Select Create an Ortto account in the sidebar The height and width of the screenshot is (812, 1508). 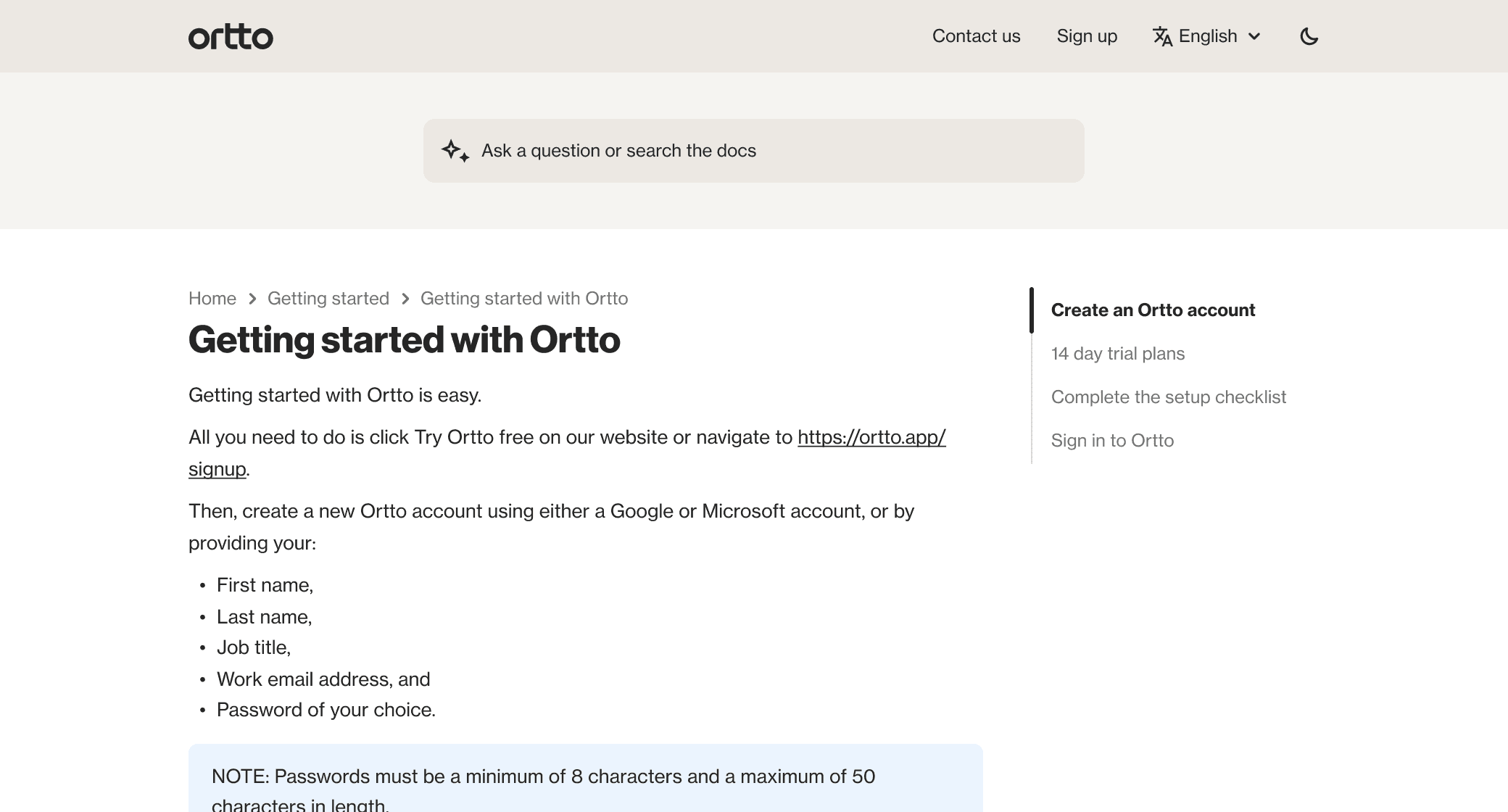coord(1153,310)
